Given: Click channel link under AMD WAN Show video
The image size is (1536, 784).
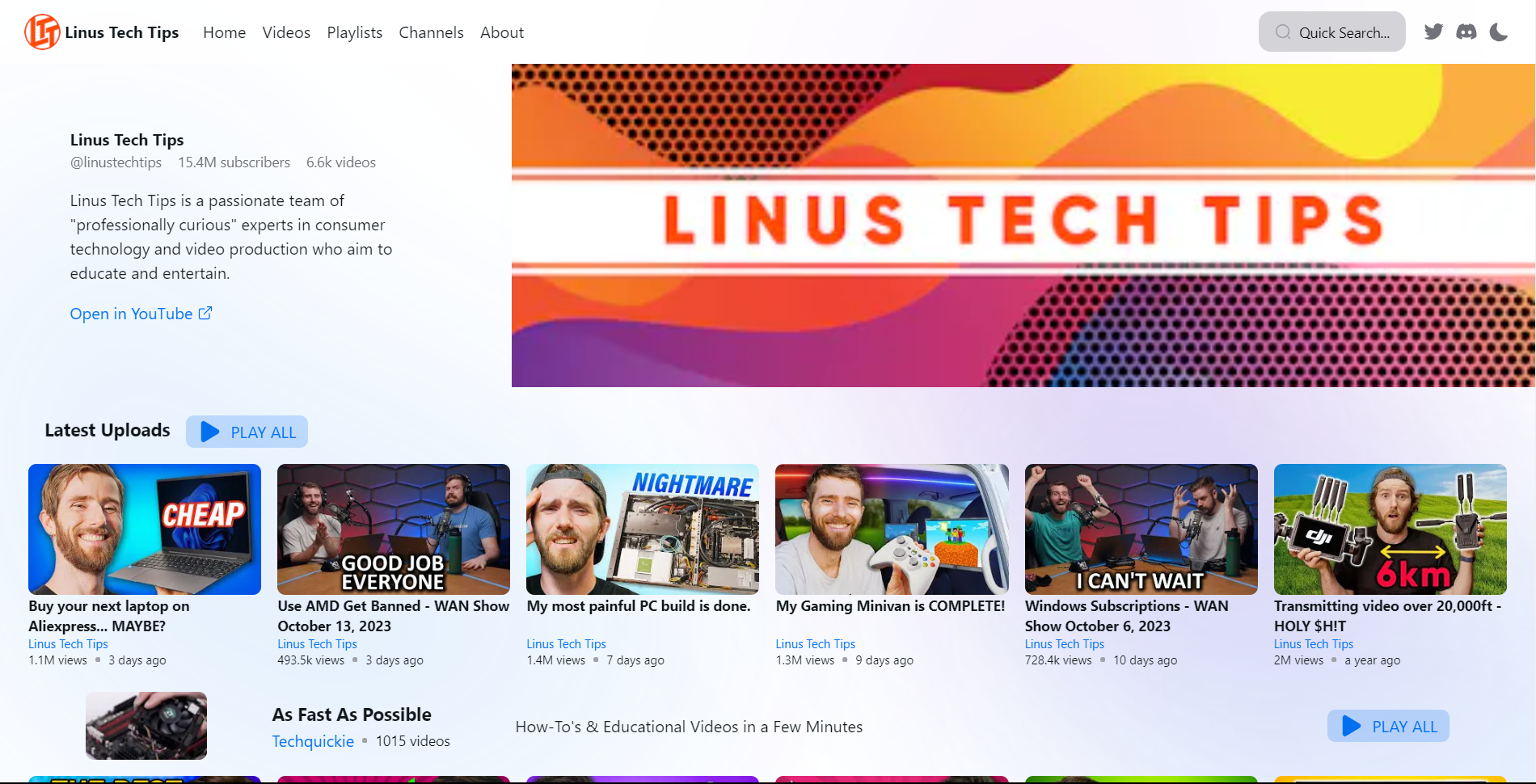Looking at the screenshot, I should [317, 644].
